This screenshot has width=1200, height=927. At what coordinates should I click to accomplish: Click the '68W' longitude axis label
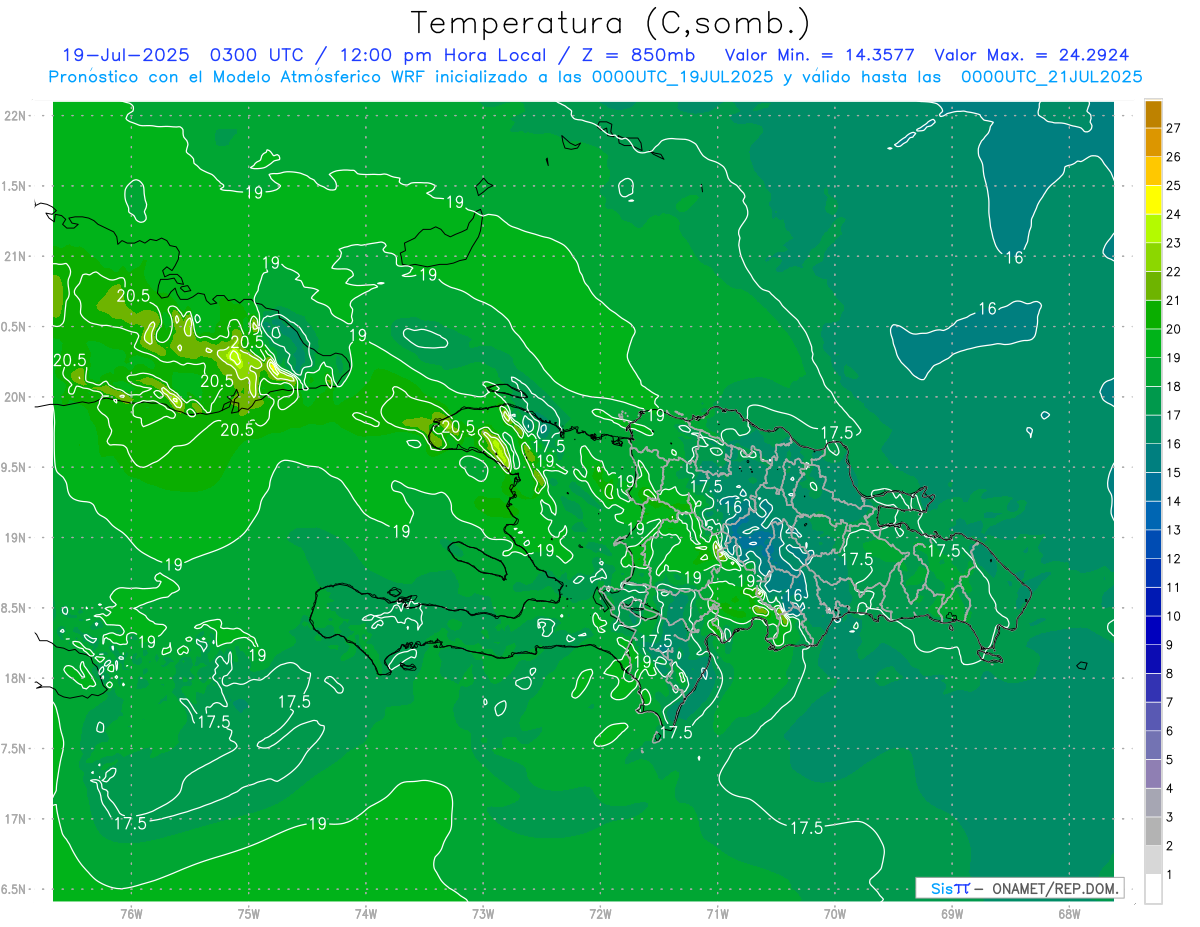pos(1068,913)
